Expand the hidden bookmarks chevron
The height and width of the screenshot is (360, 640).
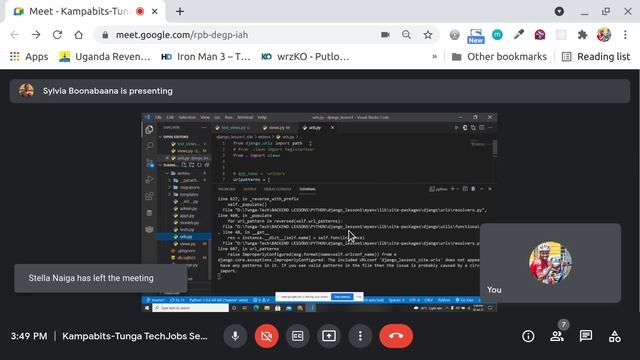434,56
